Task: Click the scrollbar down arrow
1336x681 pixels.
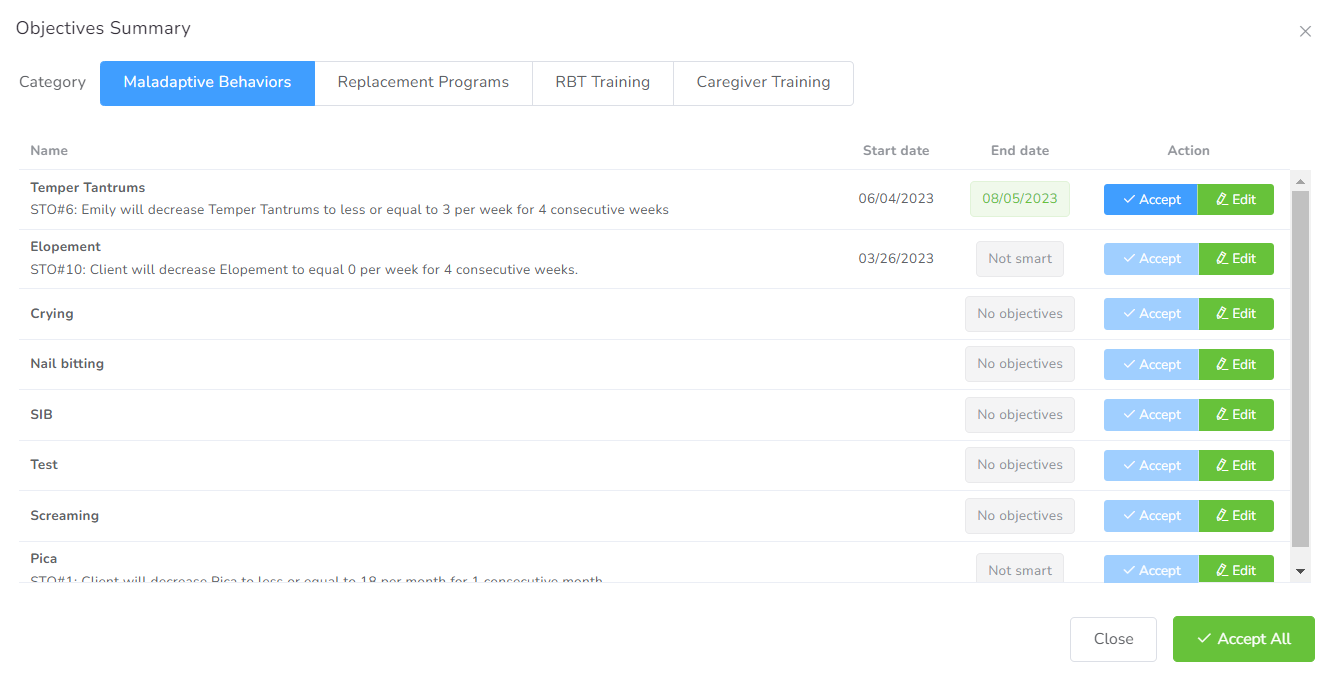Action: click(1301, 571)
